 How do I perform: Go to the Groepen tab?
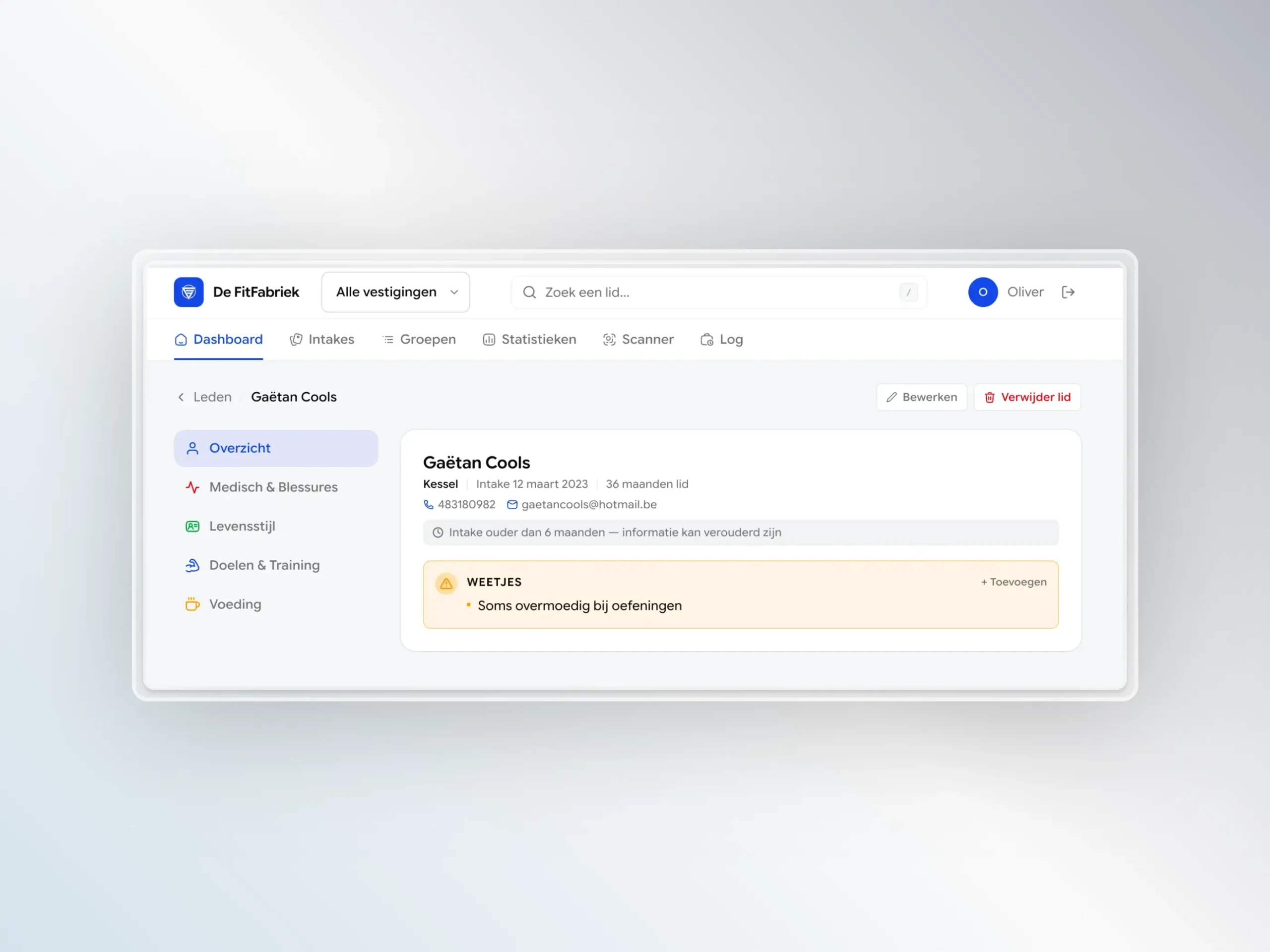[419, 340]
